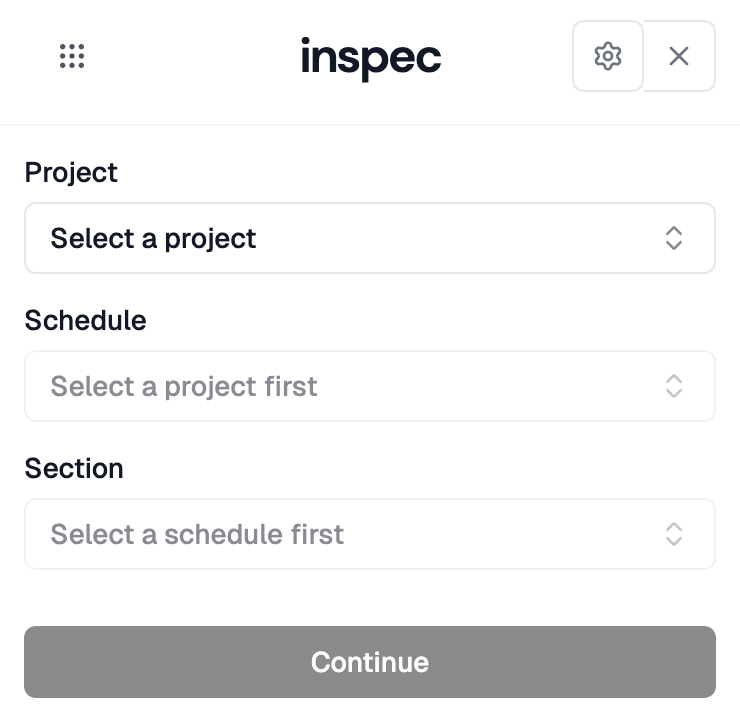Click the Schedule field's up-down chevron icon
Screen dimensions: 740x724
click(x=674, y=386)
